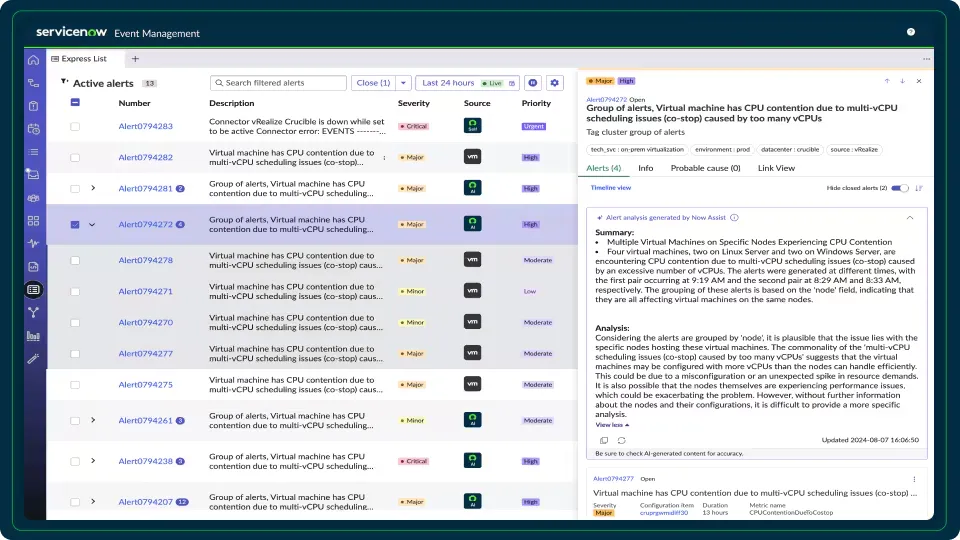This screenshot has height=540, width=960.
Task: Open Alert0794283 link
Action: [x=146, y=126]
